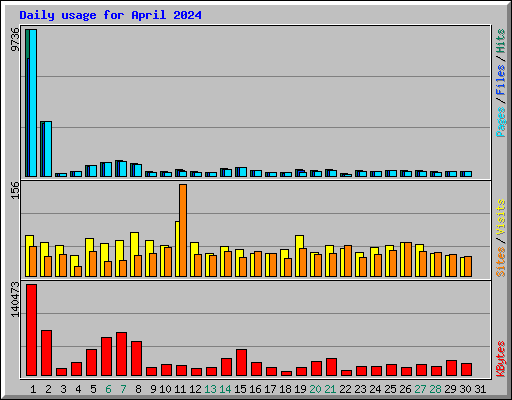Click the 156 axis value label

[x=15, y=190]
